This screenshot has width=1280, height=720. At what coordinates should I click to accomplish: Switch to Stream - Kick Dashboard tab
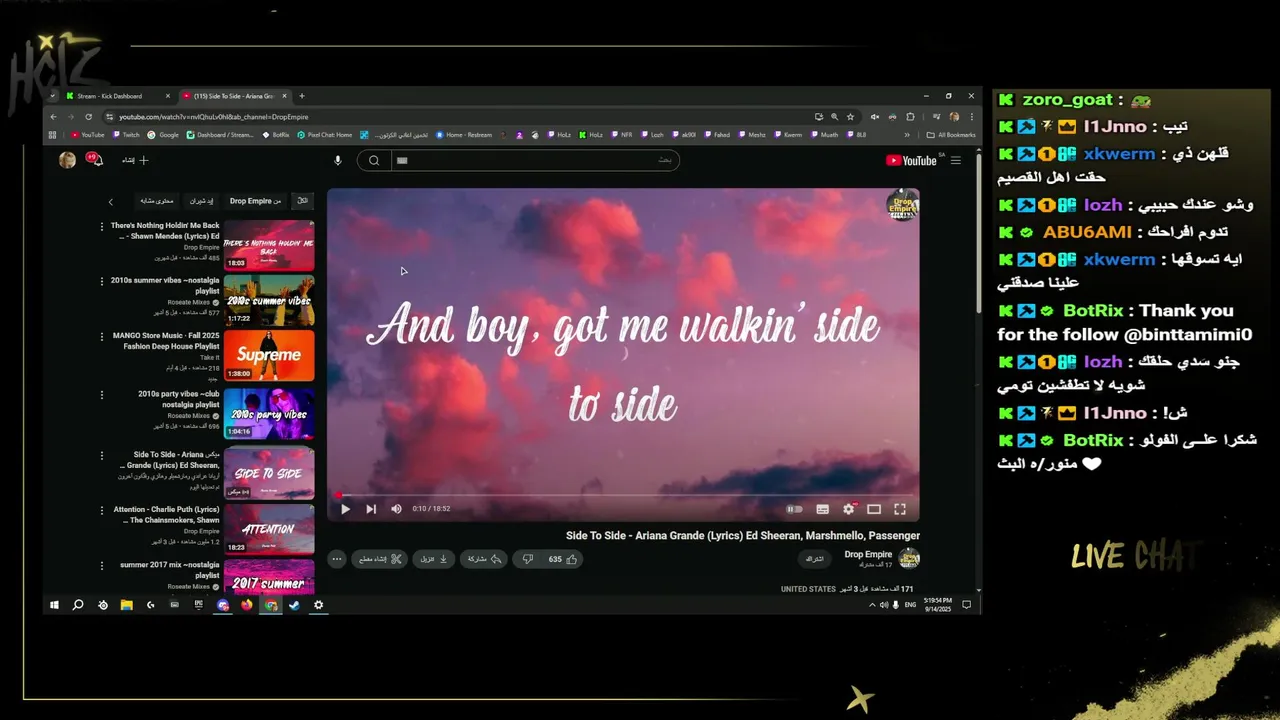point(118,96)
